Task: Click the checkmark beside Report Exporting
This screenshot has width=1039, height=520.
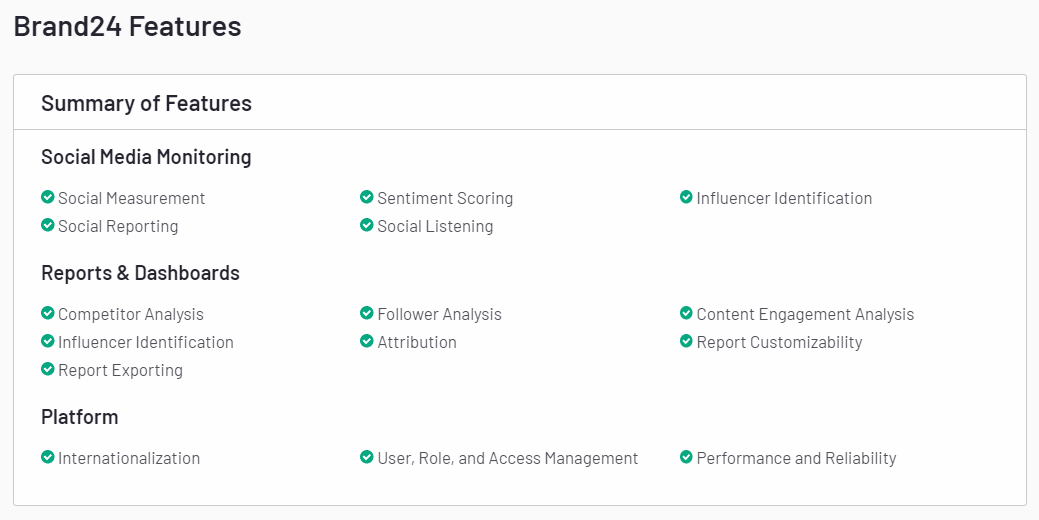Action: tap(47, 369)
